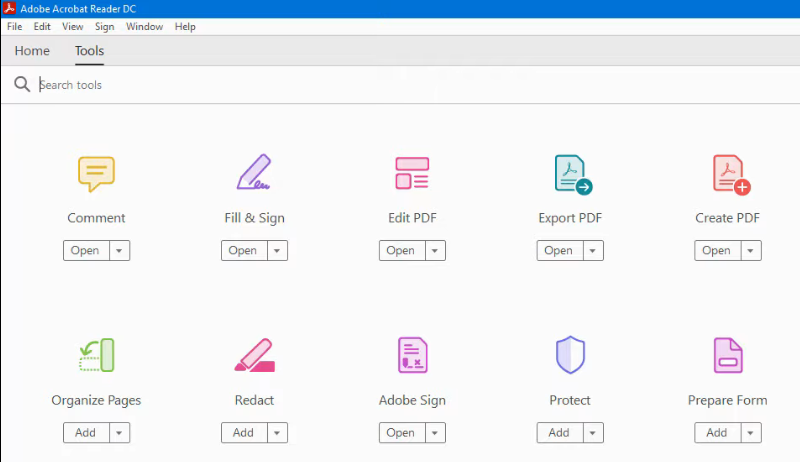
Task: Select the Fill & Sign pen icon
Action: pyautogui.click(x=254, y=172)
